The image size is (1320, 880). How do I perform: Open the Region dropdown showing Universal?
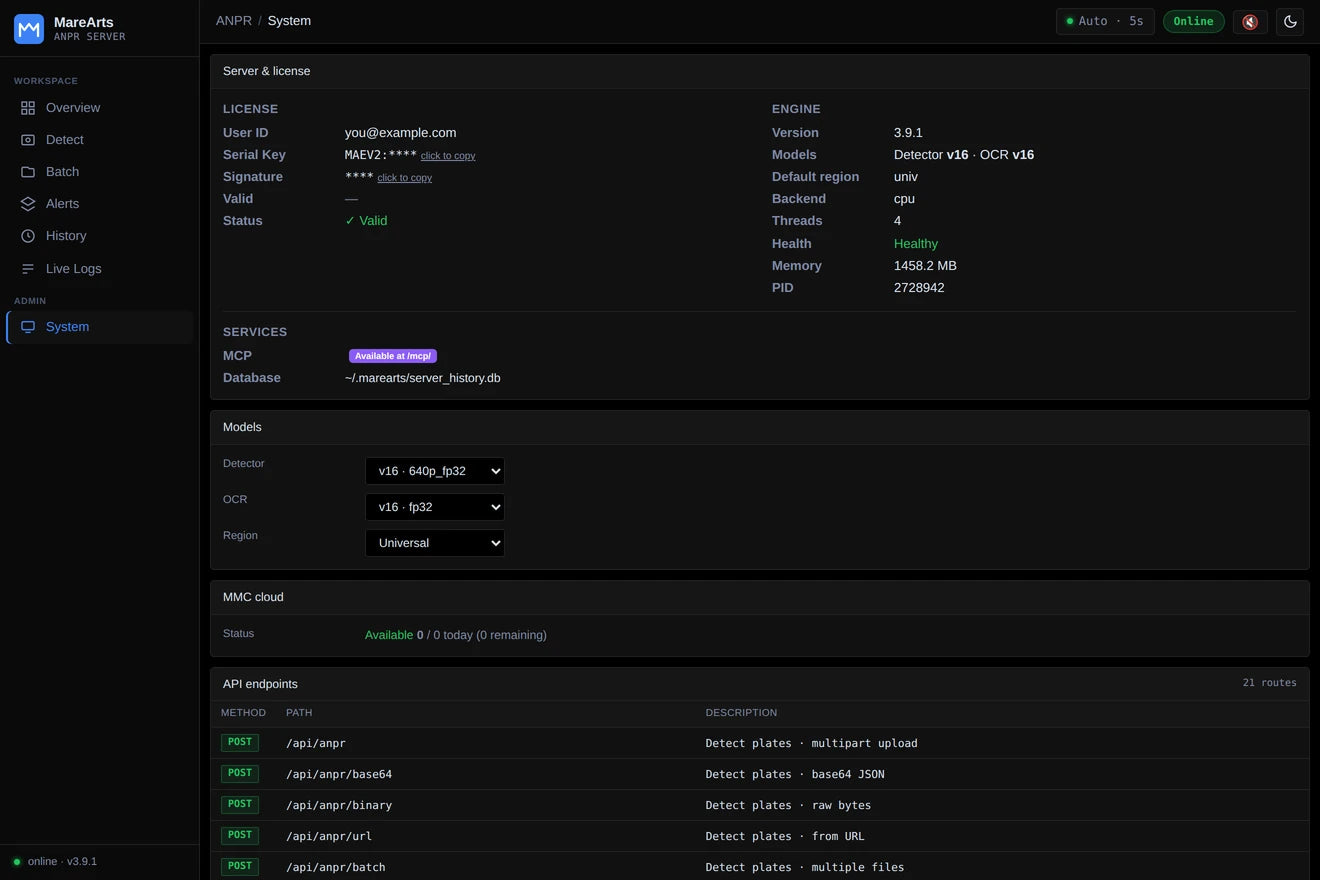(x=435, y=543)
